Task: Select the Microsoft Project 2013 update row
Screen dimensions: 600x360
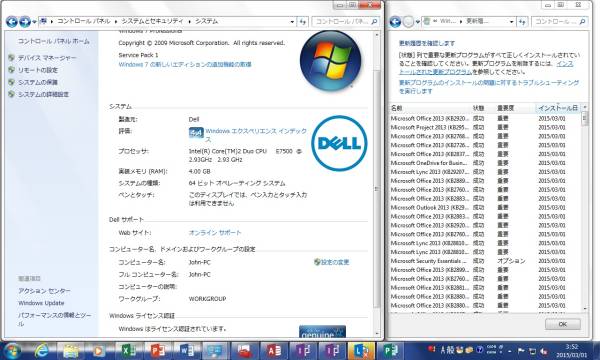Action: [485, 127]
